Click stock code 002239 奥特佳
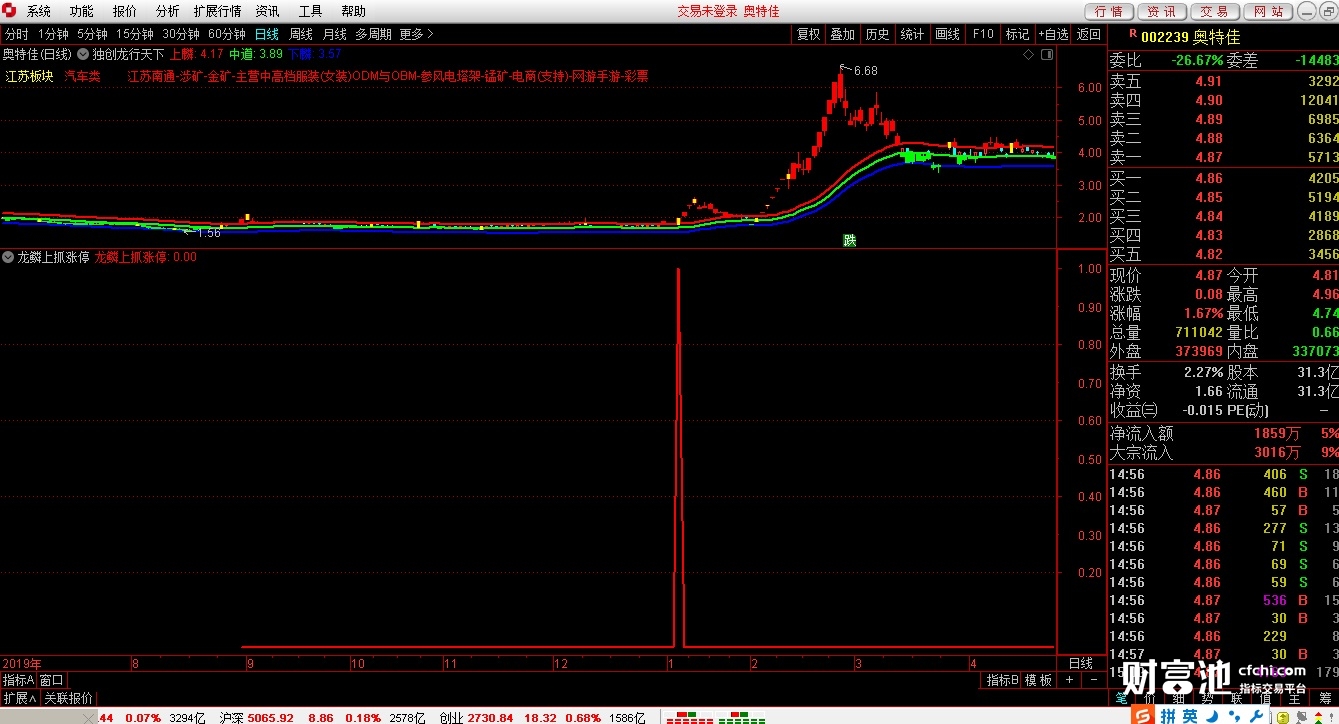This screenshot has width=1339, height=724. tap(1190, 36)
